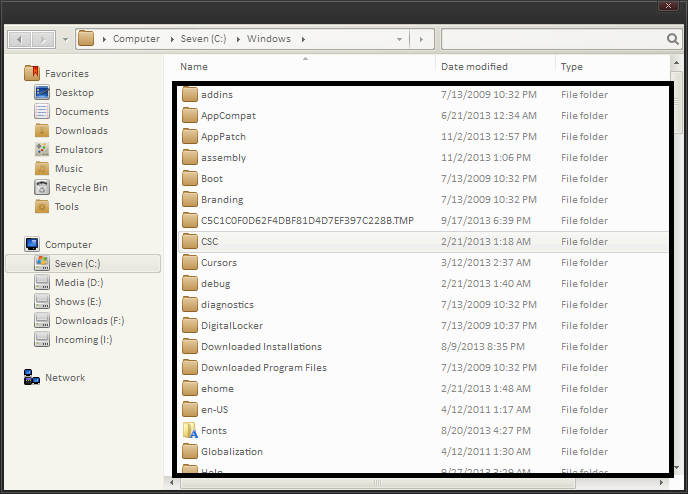Viewport: 688px width, 494px height.
Task: Open the recent locations dropdown arrow
Action: coord(65,39)
